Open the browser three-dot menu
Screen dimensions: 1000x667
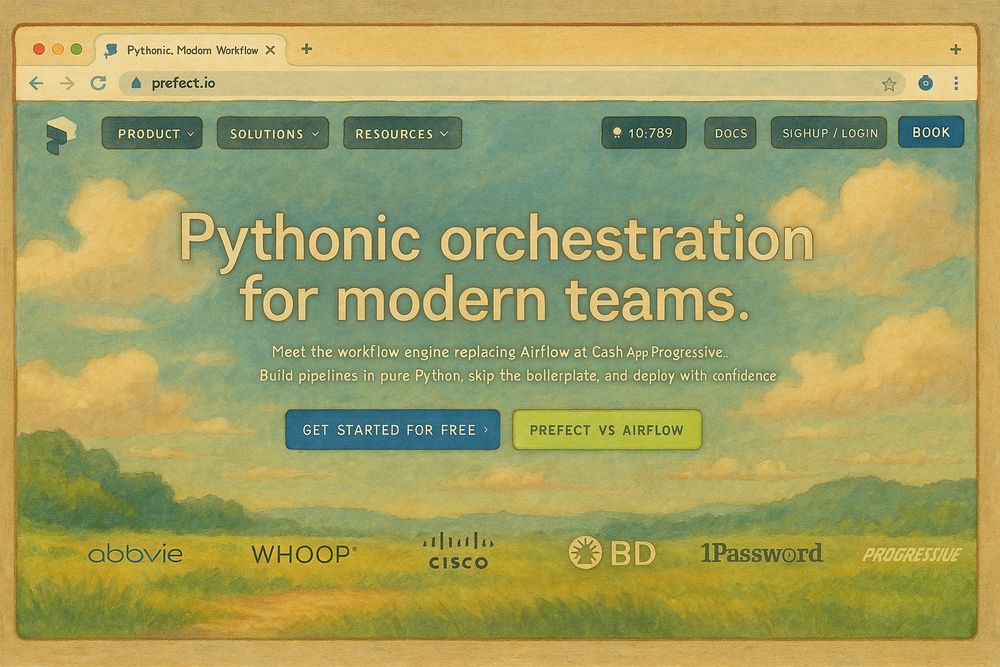(955, 83)
